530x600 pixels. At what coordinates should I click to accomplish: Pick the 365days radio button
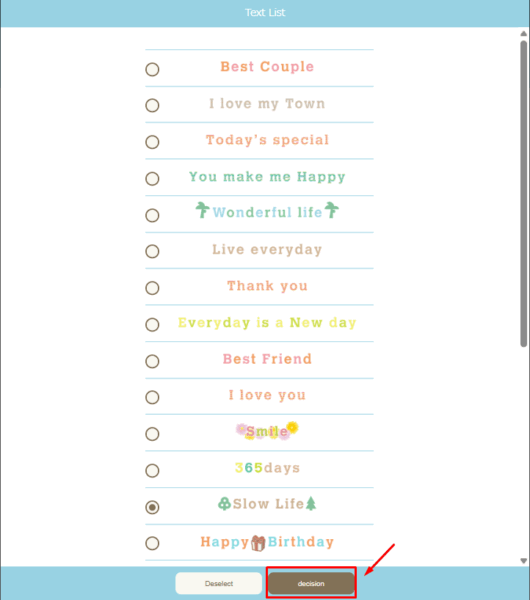pyautogui.click(x=152, y=470)
